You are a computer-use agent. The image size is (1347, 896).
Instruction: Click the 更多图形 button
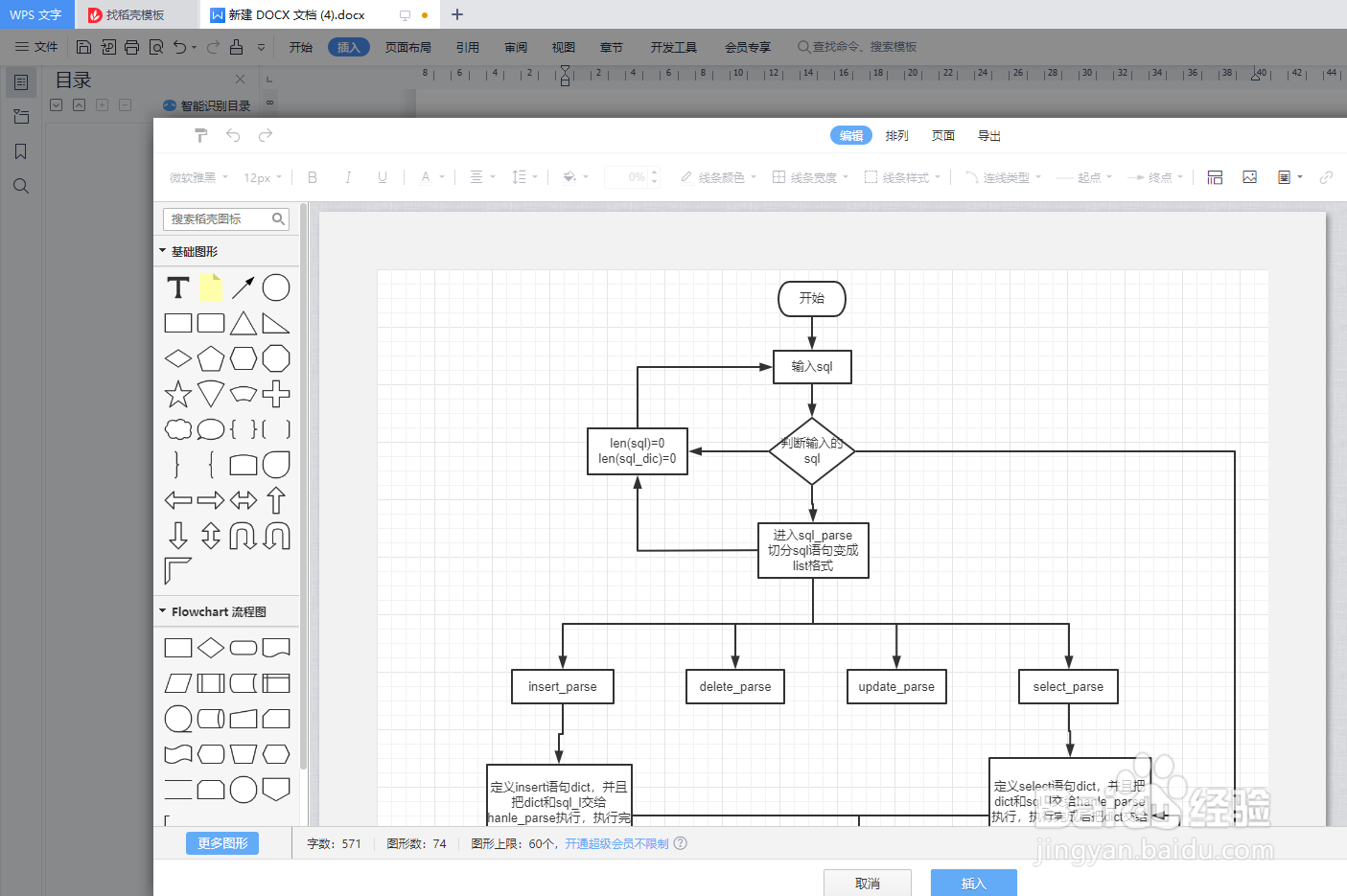[x=222, y=843]
